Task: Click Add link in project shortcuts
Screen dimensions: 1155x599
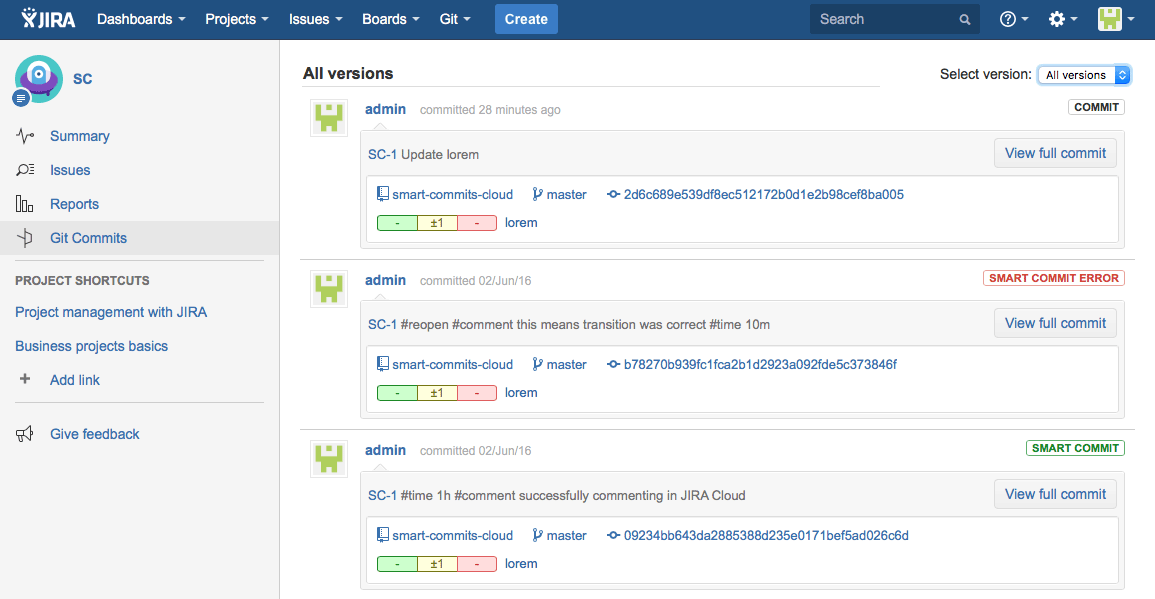Action: 74,380
